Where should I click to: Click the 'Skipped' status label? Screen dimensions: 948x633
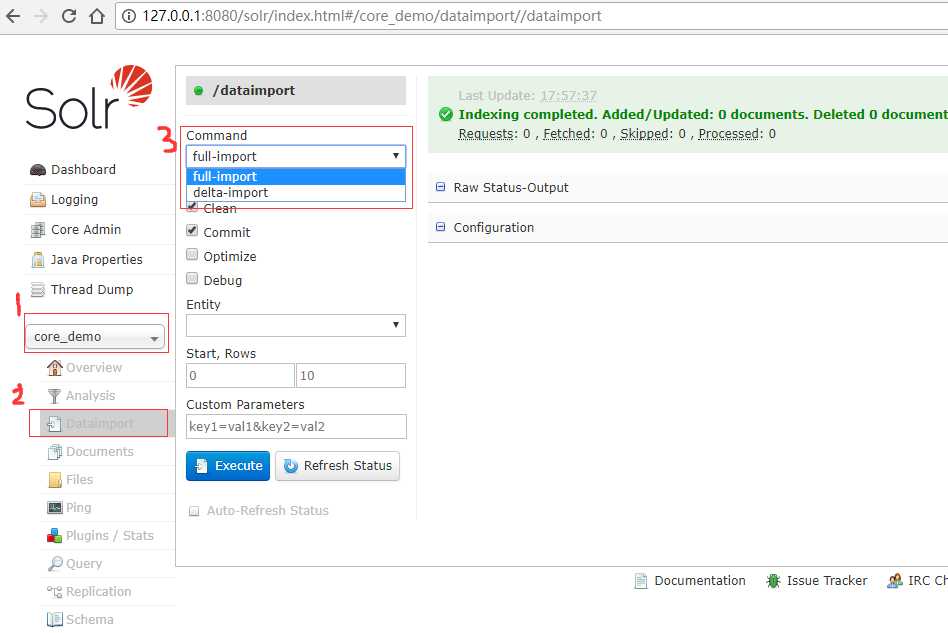click(644, 134)
